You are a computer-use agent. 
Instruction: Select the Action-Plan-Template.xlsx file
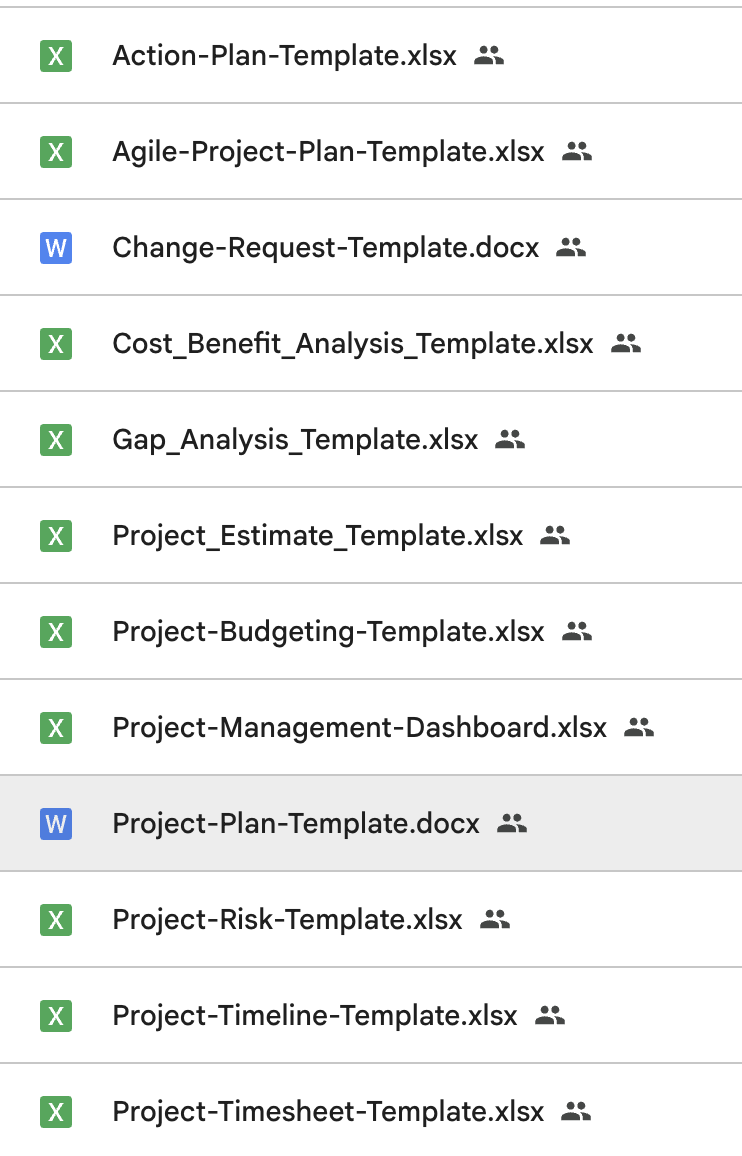pyautogui.click(x=284, y=56)
